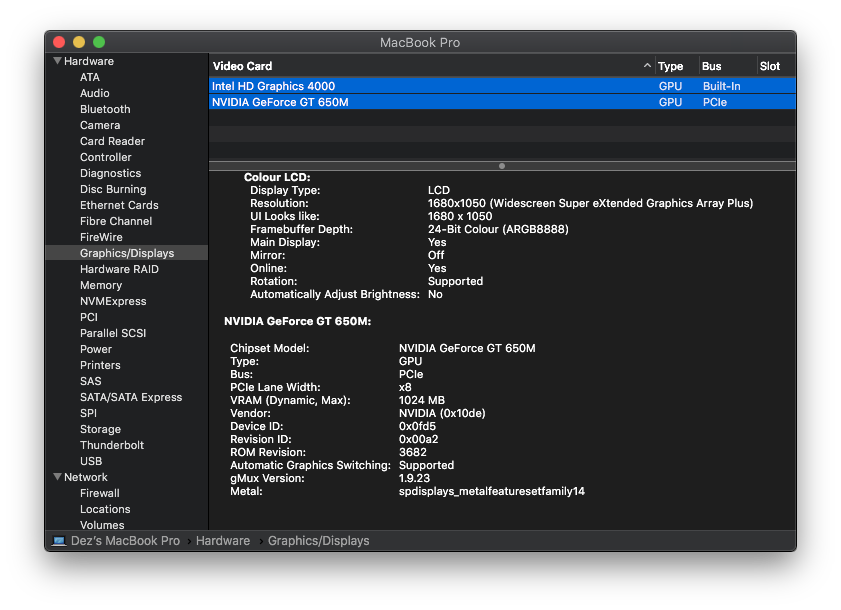Minimize the window with yellow button
The height and width of the screenshot is (610, 841).
pyautogui.click(x=79, y=42)
